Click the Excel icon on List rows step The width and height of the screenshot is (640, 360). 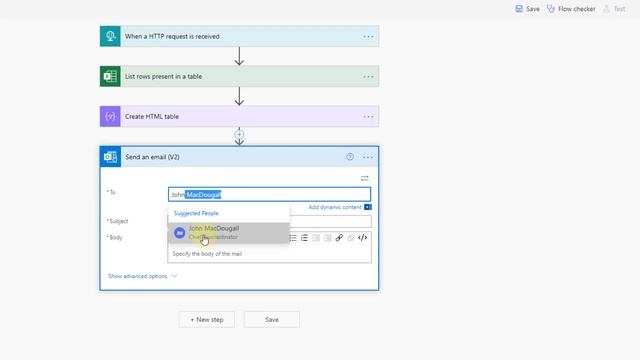click(x=110, y=76)
